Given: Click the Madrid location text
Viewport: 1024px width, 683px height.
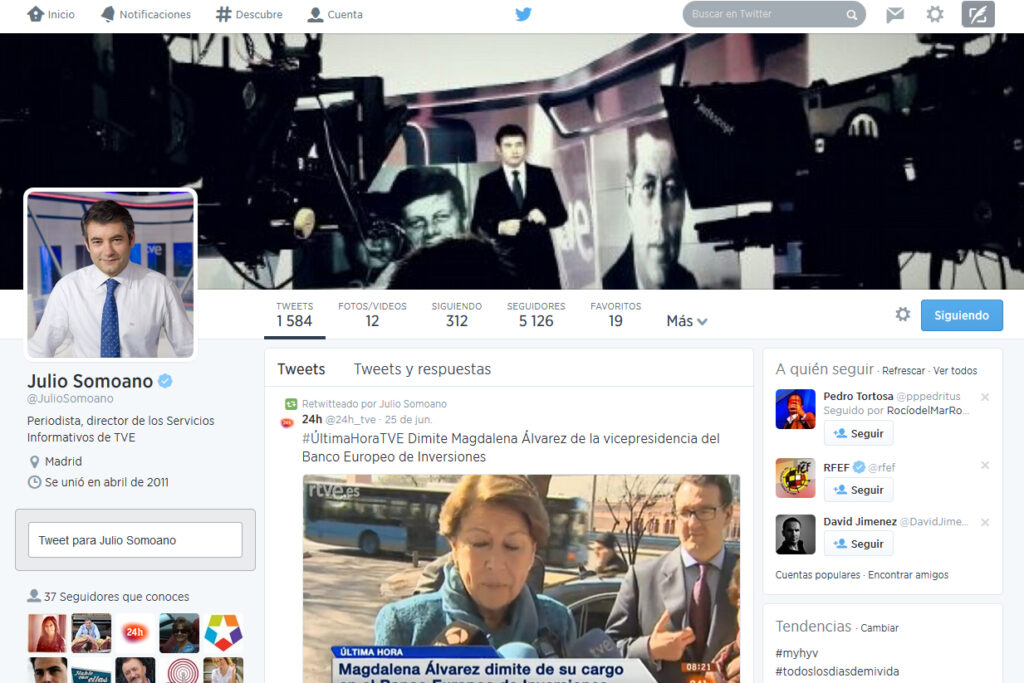Looking at the screenshot, I should click(63, 461).
